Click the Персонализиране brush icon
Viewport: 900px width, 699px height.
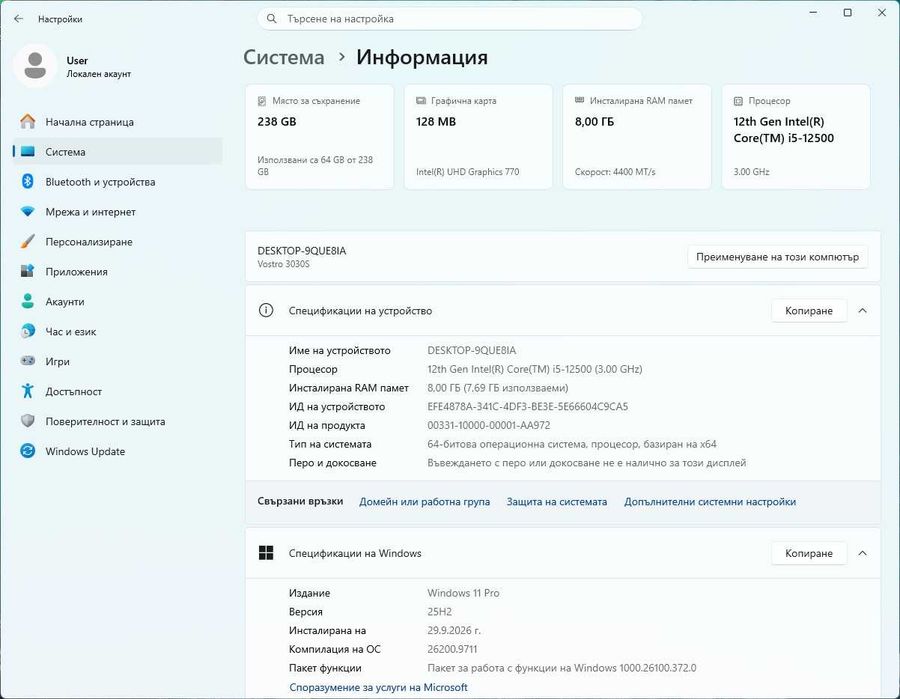[x=28, y=242]
